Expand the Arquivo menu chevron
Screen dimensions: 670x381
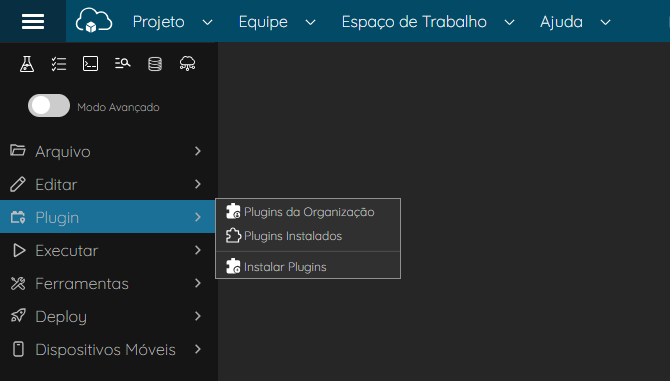click(x=197, y=151)
